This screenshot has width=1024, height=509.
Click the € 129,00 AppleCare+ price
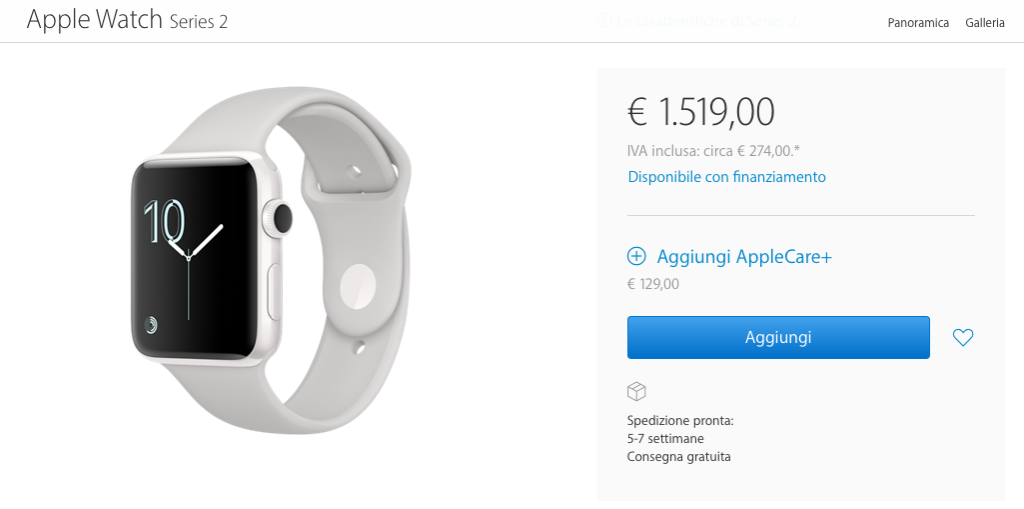point(653,284)
